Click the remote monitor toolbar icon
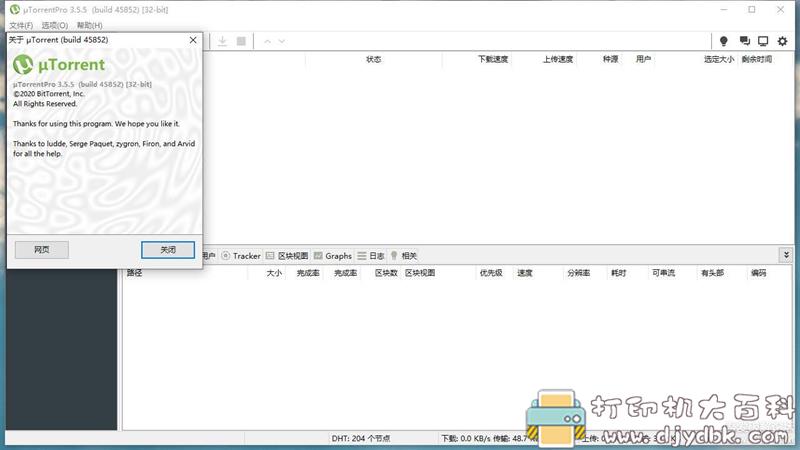This screenshot has height=450, width=800. tap(763, 41)
